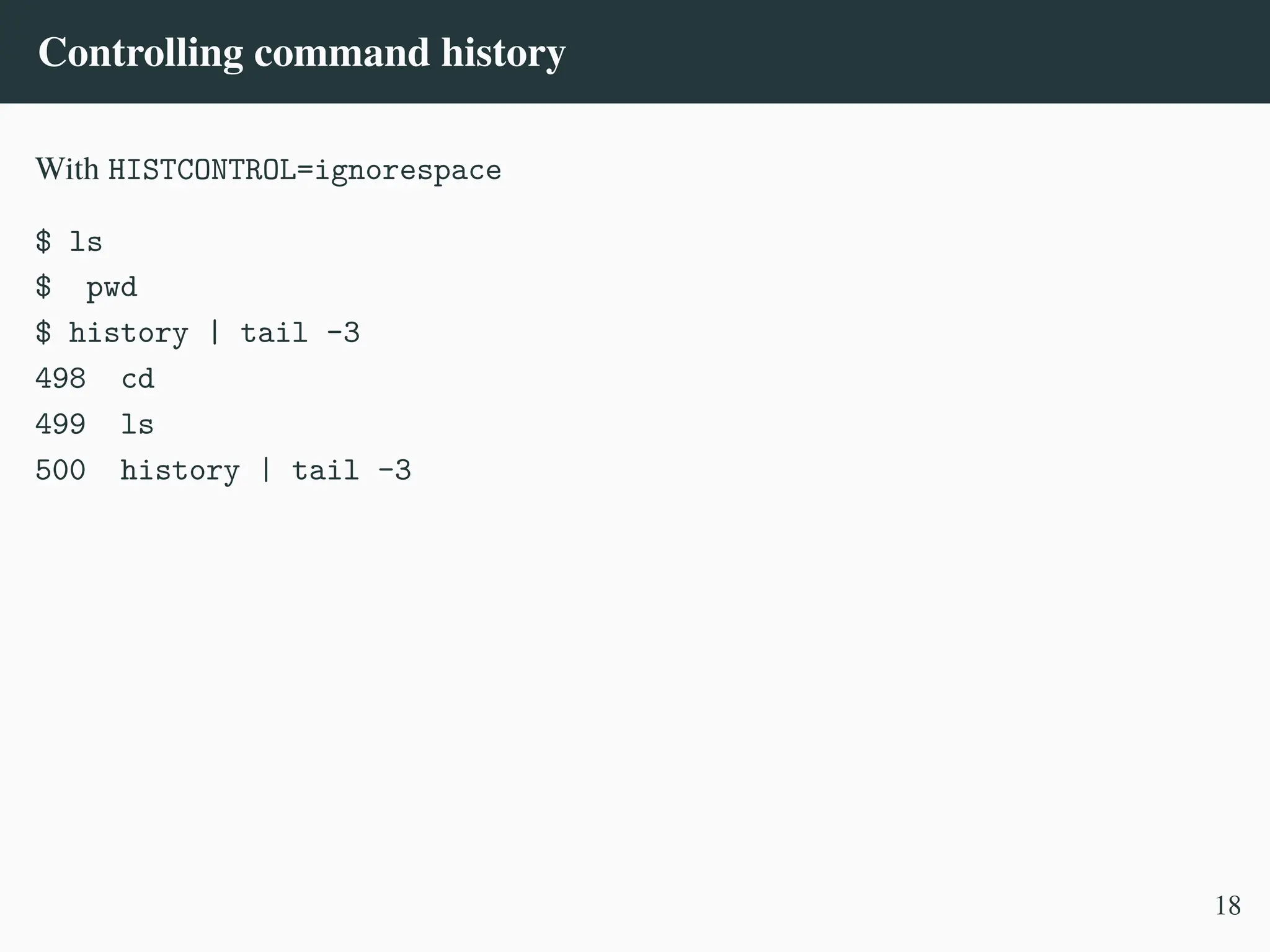Click the dollar prompt before pwd
The width and height of the screenshot is (1270, 952).
click(x=43, y=288)
